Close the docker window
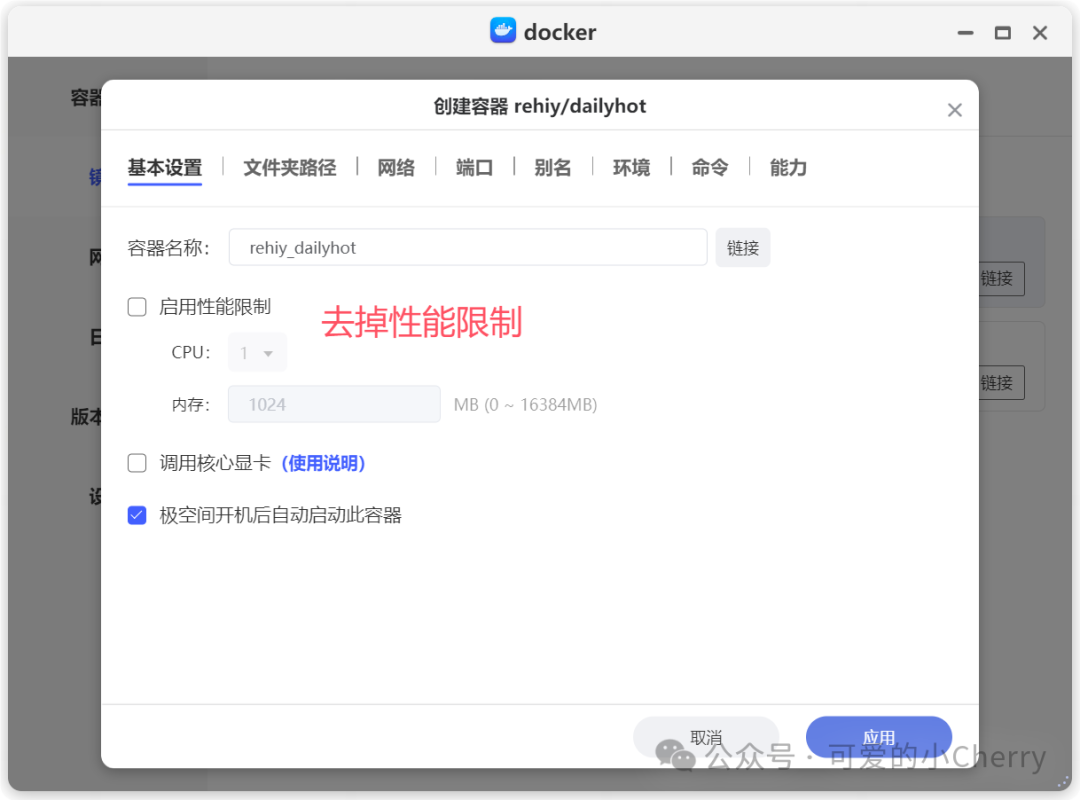The width and height of the screenshot is (1080, 800). 1040,32
